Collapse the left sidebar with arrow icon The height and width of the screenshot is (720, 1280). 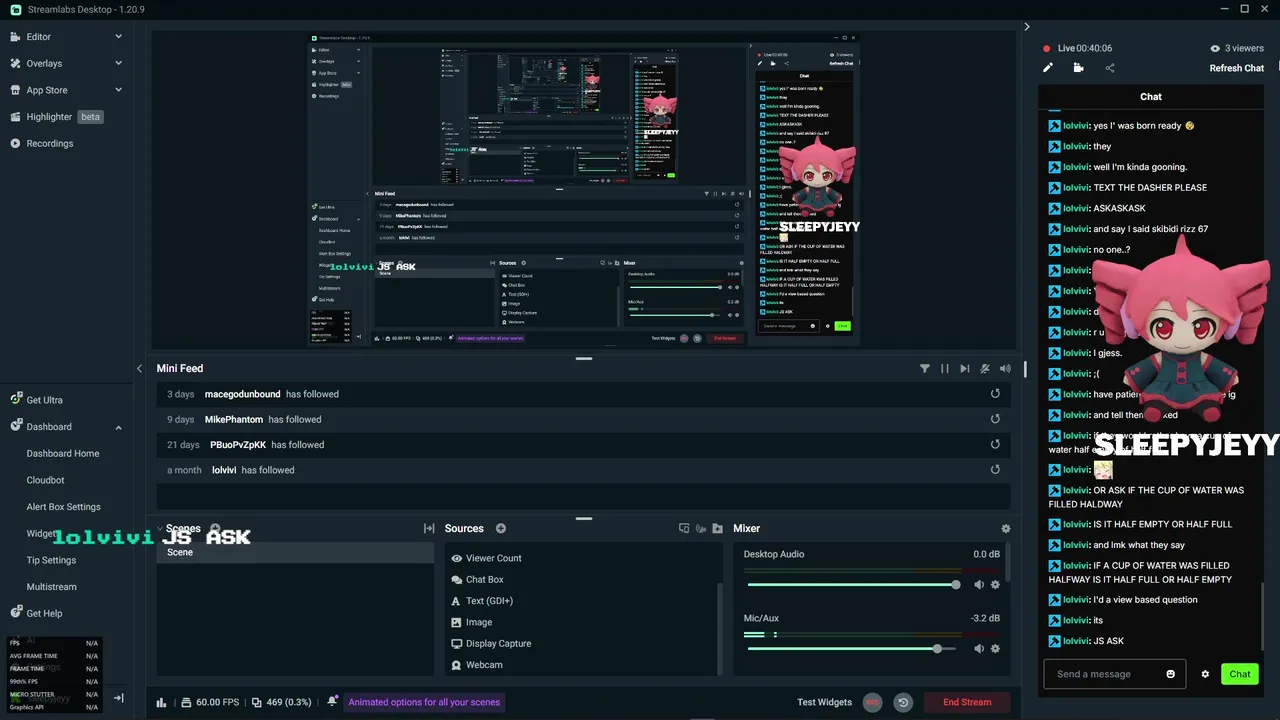[118, 698]
